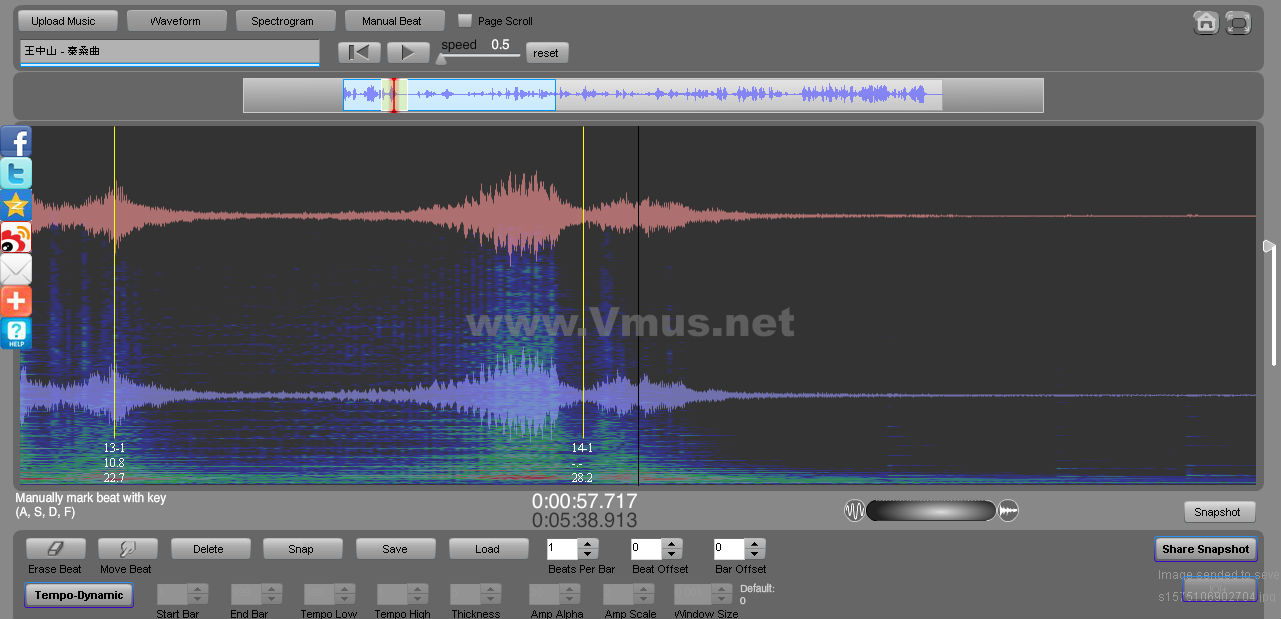Open the Help question mark icon
Image resolution: width=1281 pixels, height=619 pixels.
[16, 333]
